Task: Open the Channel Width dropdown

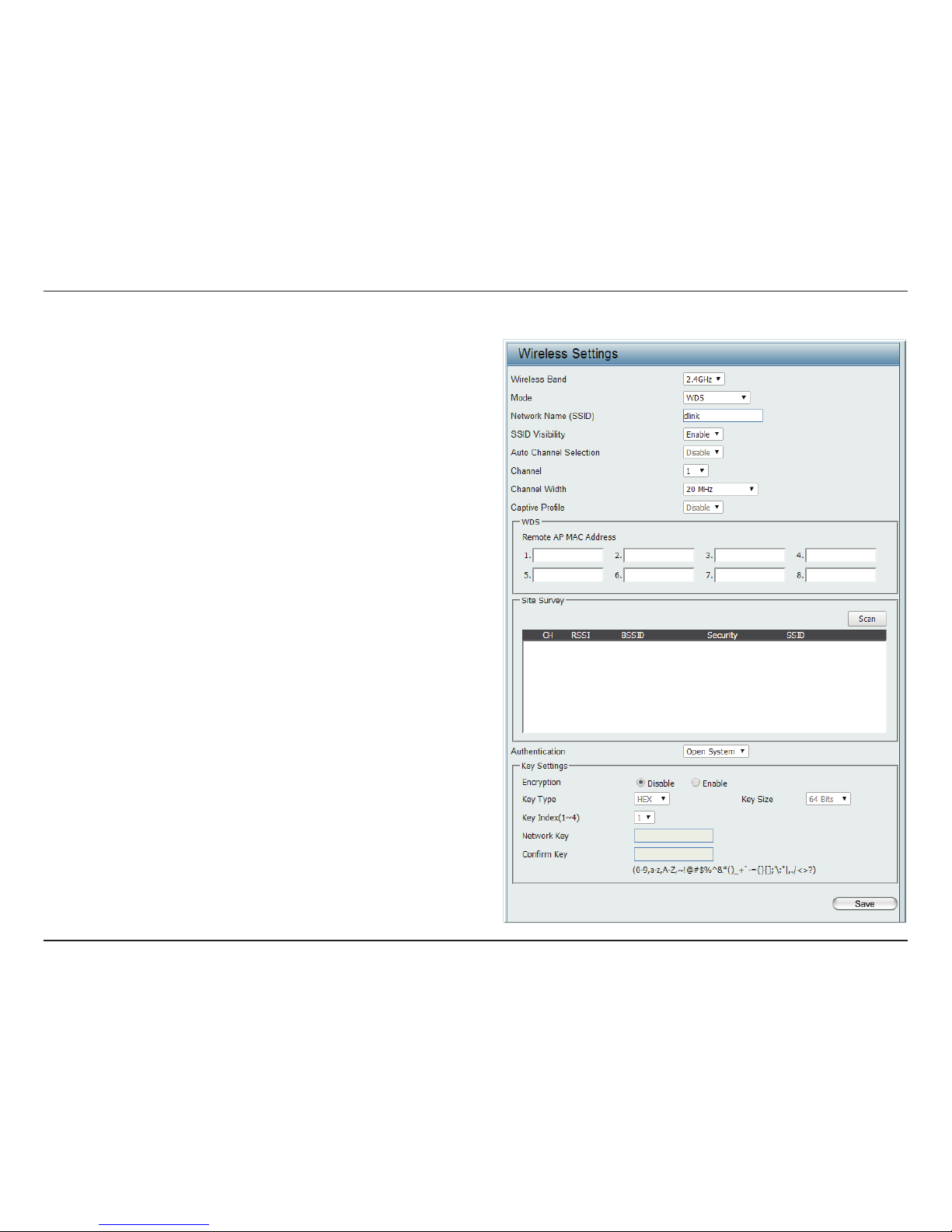Action: pyautogui.click(x=720, y=489)
